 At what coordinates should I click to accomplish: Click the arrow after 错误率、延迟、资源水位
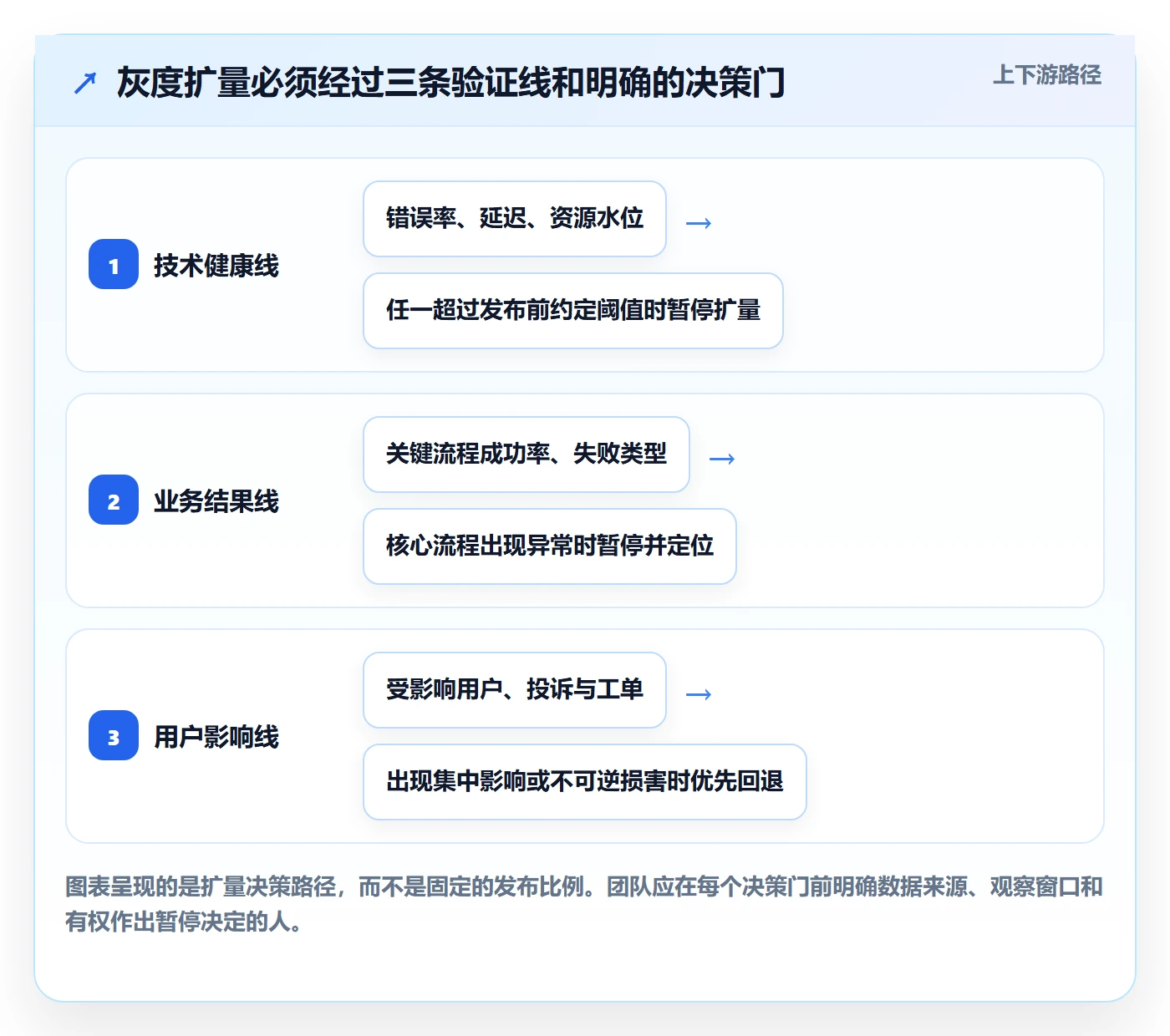point(699,223)
